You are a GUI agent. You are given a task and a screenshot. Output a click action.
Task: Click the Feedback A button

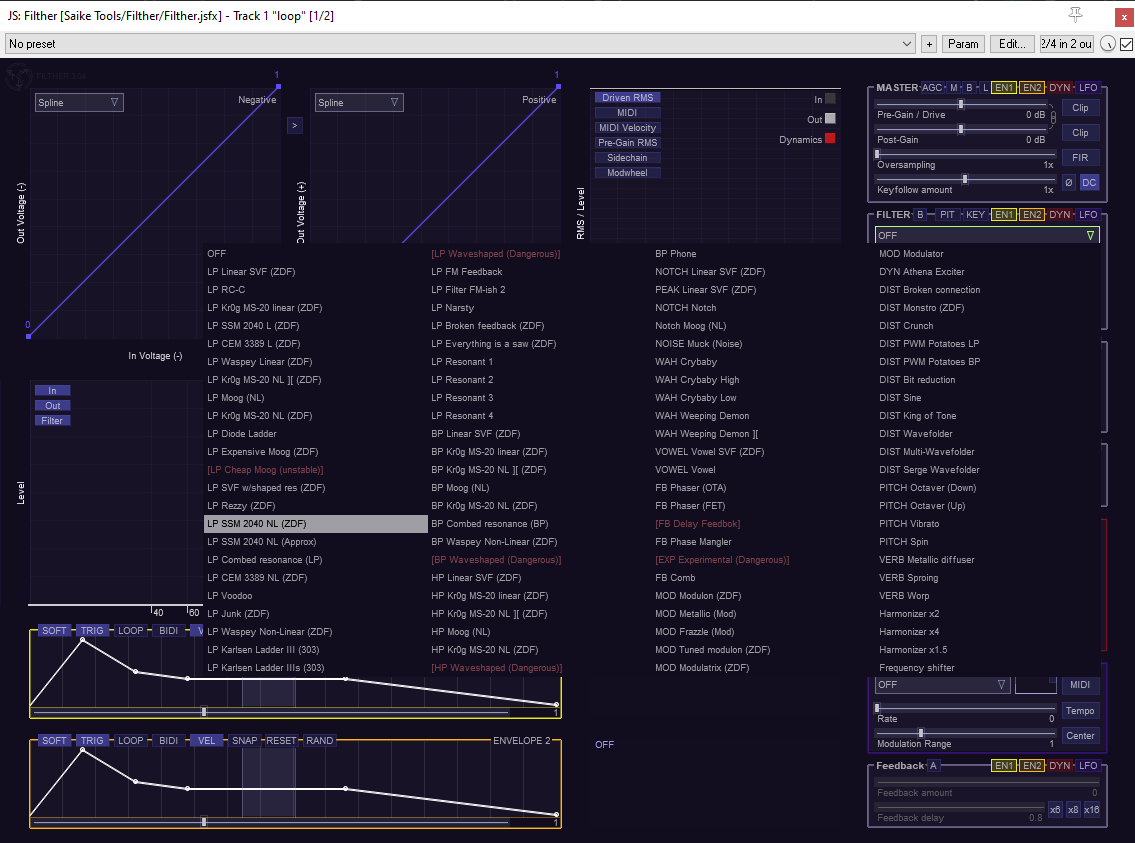[x=933, y=766]
